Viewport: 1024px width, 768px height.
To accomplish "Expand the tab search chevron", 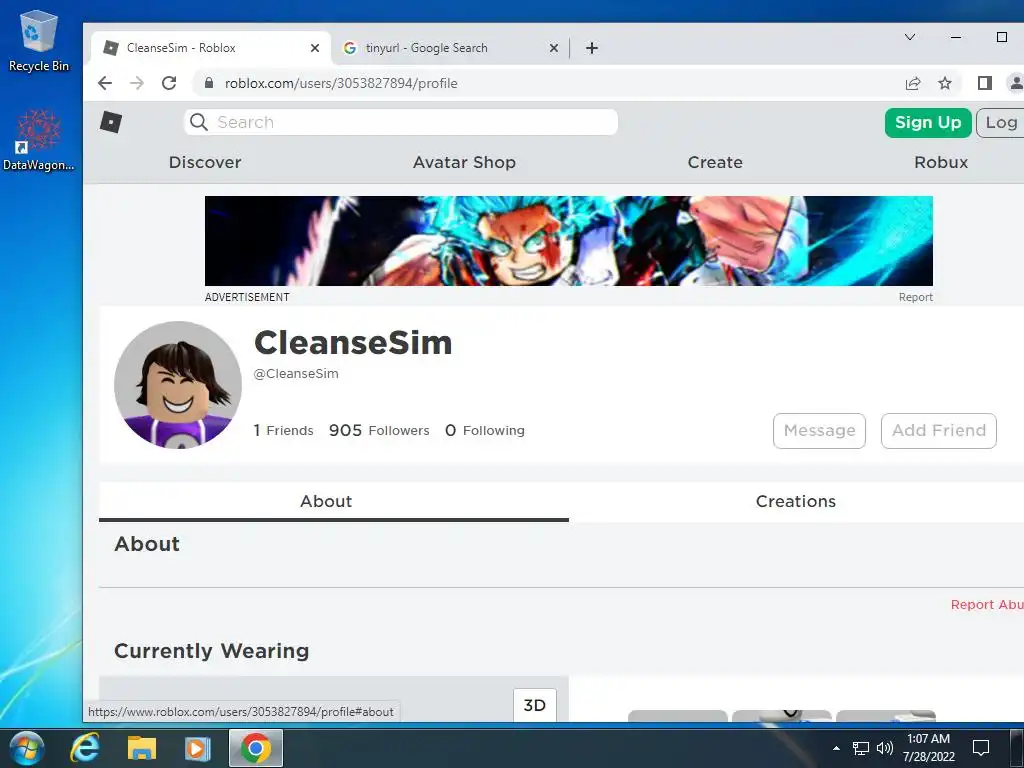I will coord(910,37).
